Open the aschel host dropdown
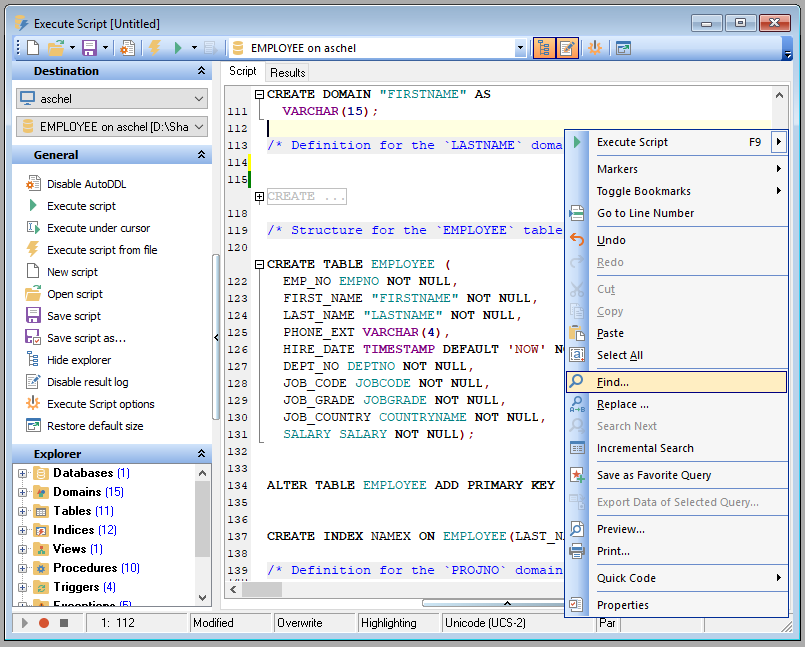This screenshot has height=647, width=805. [198, 99]
